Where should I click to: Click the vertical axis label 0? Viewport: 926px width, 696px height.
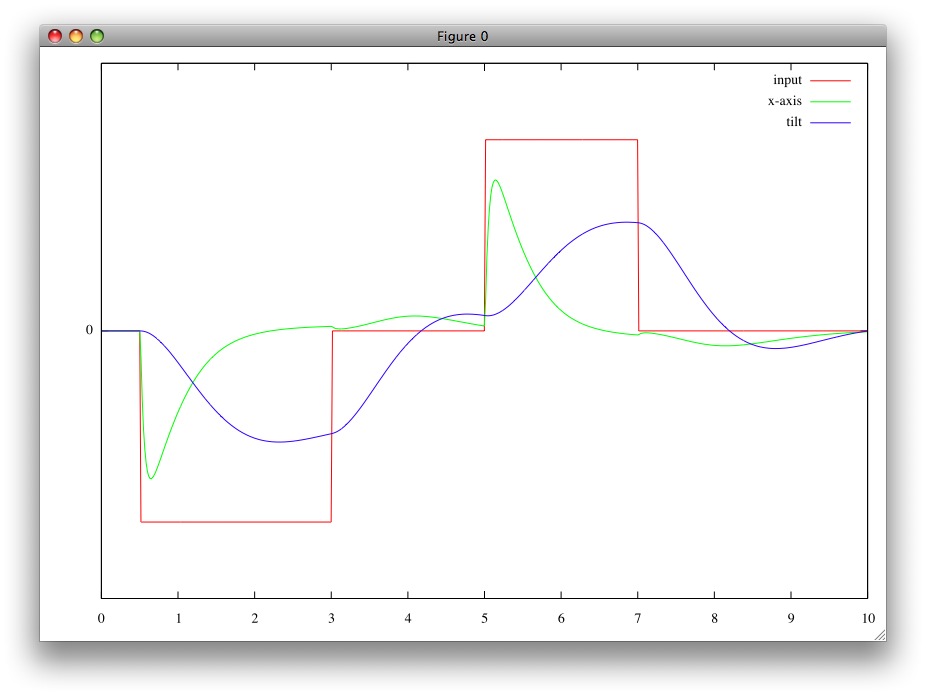tap(89, 330)
